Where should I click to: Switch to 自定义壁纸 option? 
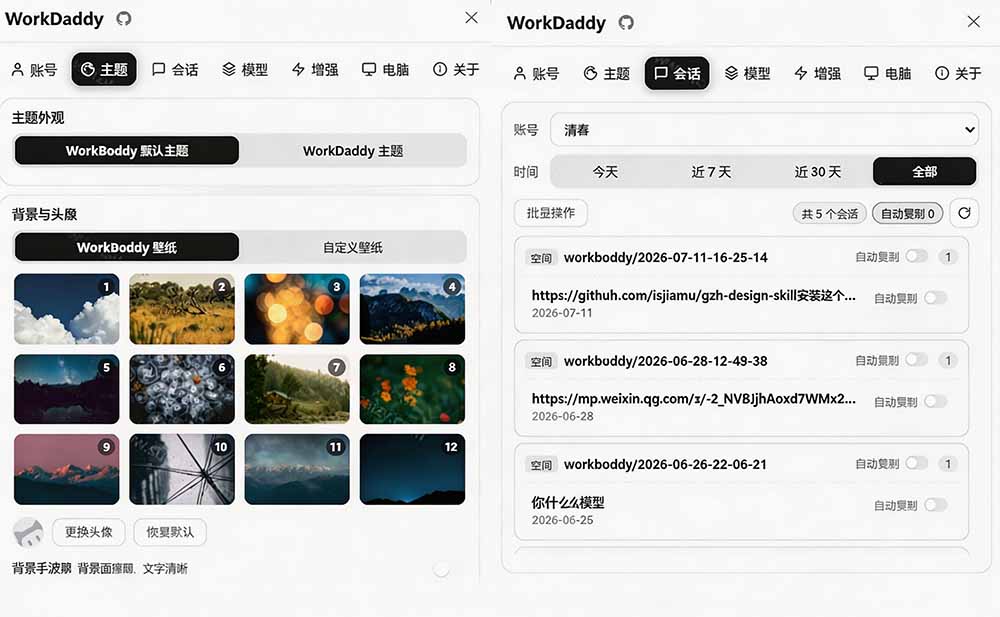coord(353,247)
